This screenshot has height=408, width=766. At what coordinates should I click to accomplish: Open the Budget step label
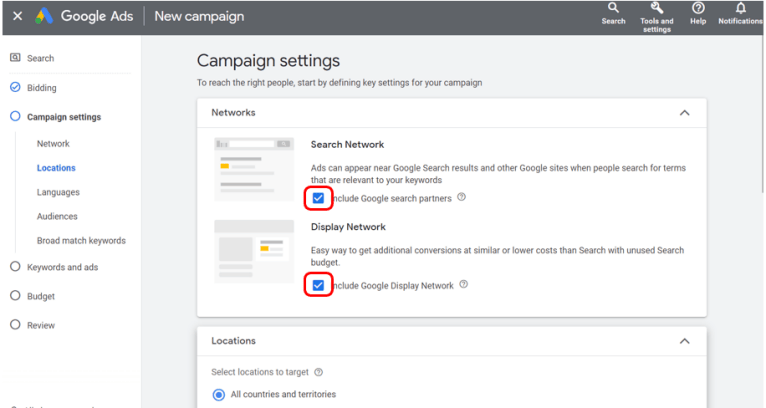(x=41, y=296)
